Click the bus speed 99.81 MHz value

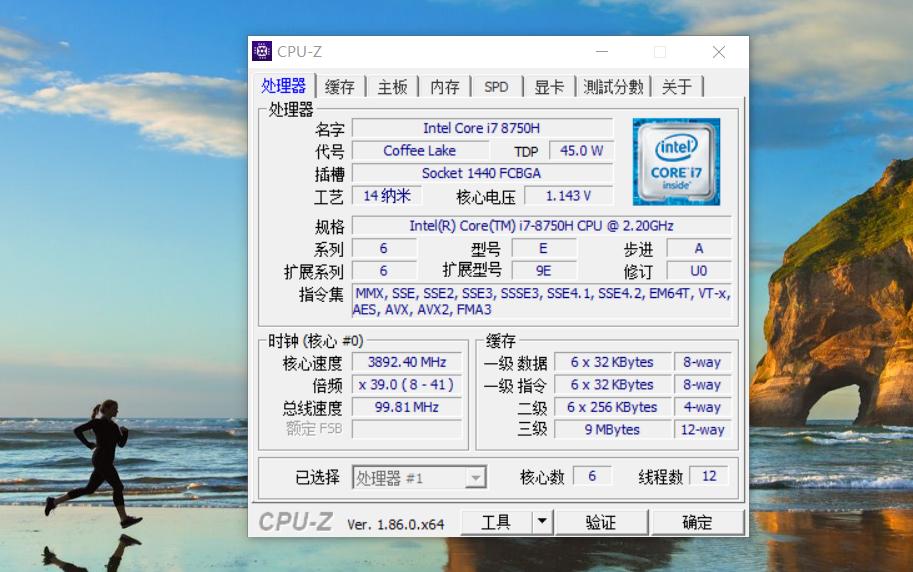(x=407, y=407)
